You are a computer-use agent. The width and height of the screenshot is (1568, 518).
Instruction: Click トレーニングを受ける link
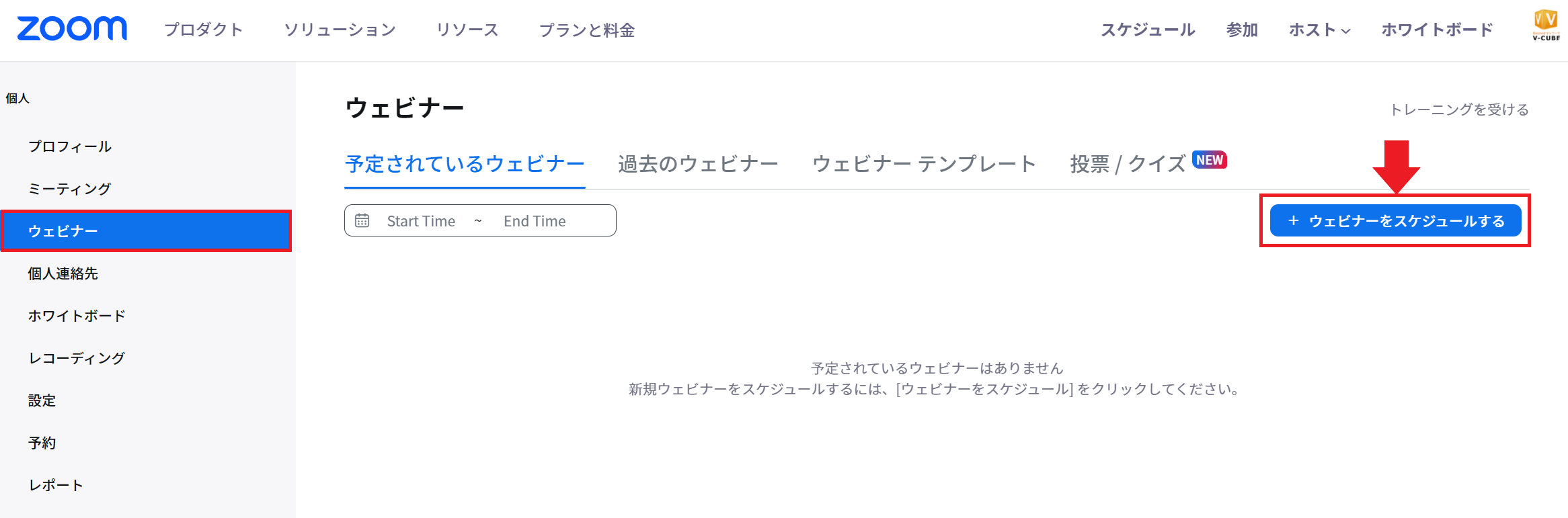pyautogui.click(x=1459, y=110)
